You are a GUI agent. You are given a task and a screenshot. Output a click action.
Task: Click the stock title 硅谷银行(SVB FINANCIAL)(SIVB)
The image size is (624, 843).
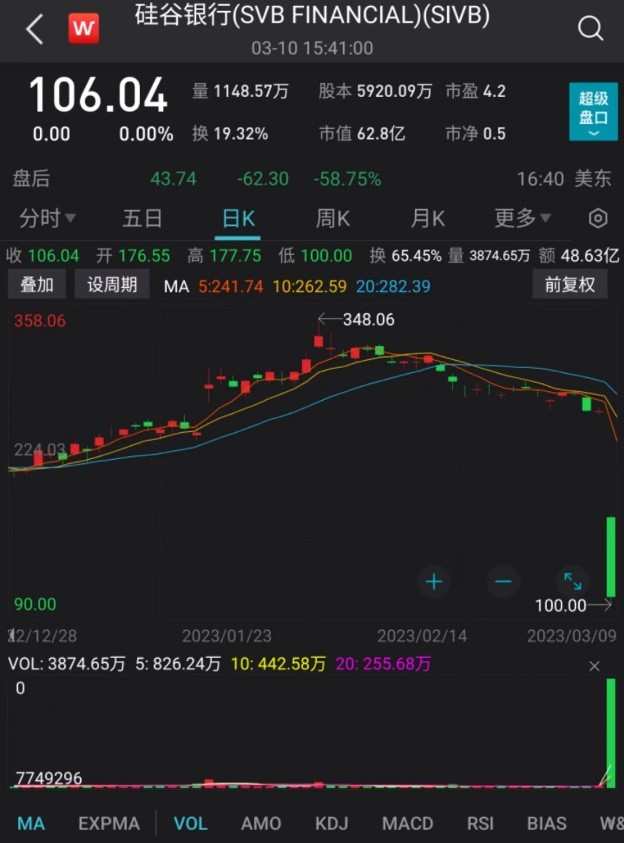pyautogui.click(x=312, y=15)
